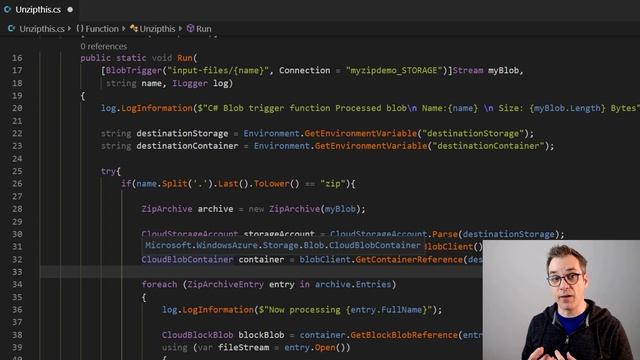Click the namespace braces icon beside Function

tap(80, 28)
